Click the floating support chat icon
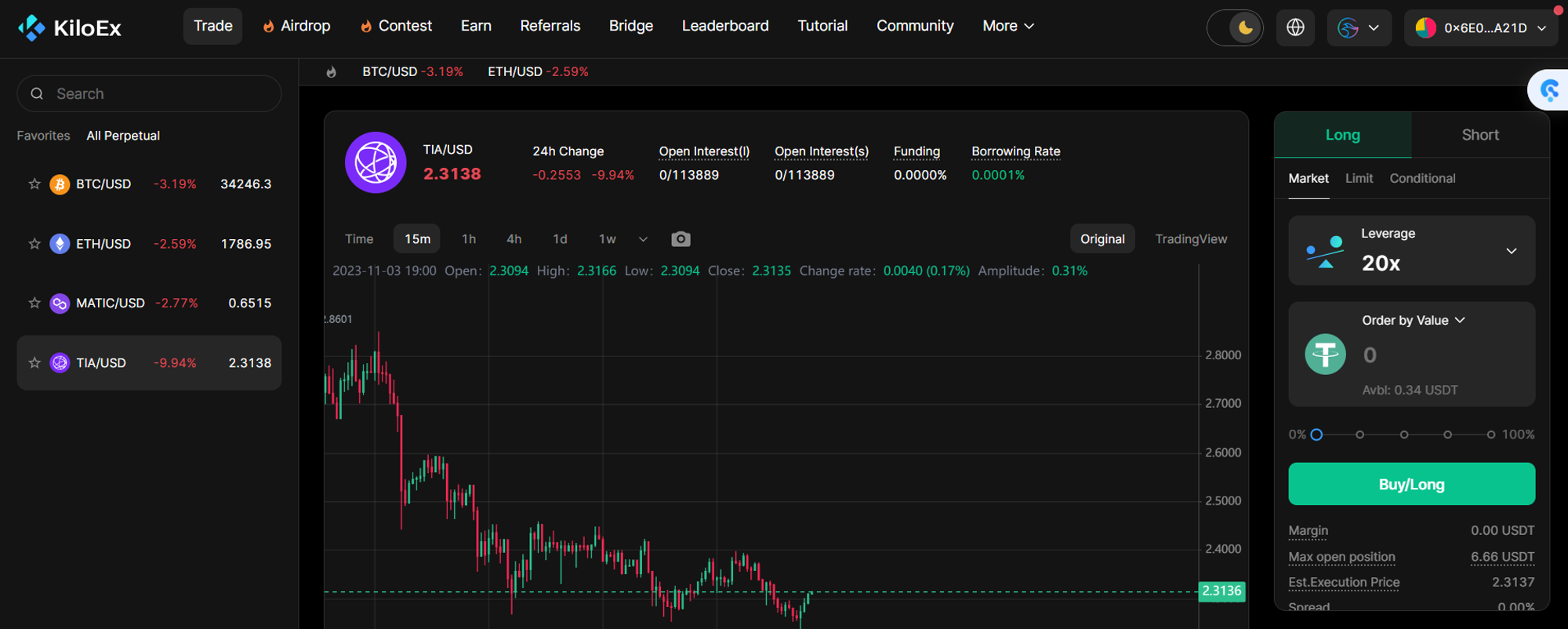The image size is (1568, 629). coord(1550,90)
